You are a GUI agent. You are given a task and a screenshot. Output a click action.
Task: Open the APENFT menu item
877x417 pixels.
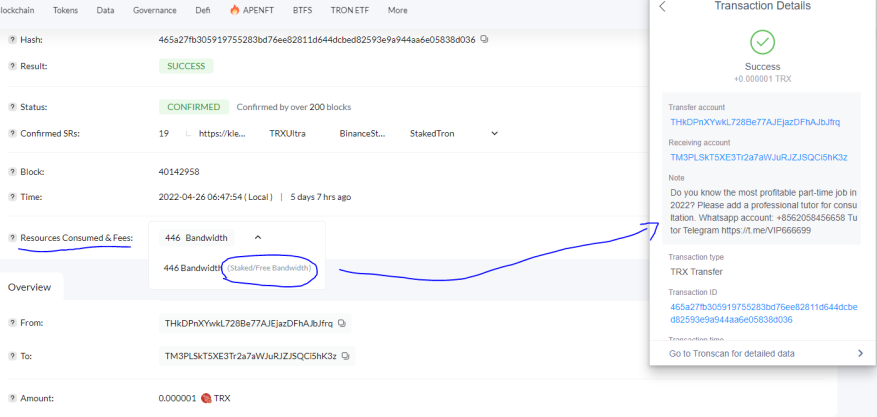[x=252, y=10]
